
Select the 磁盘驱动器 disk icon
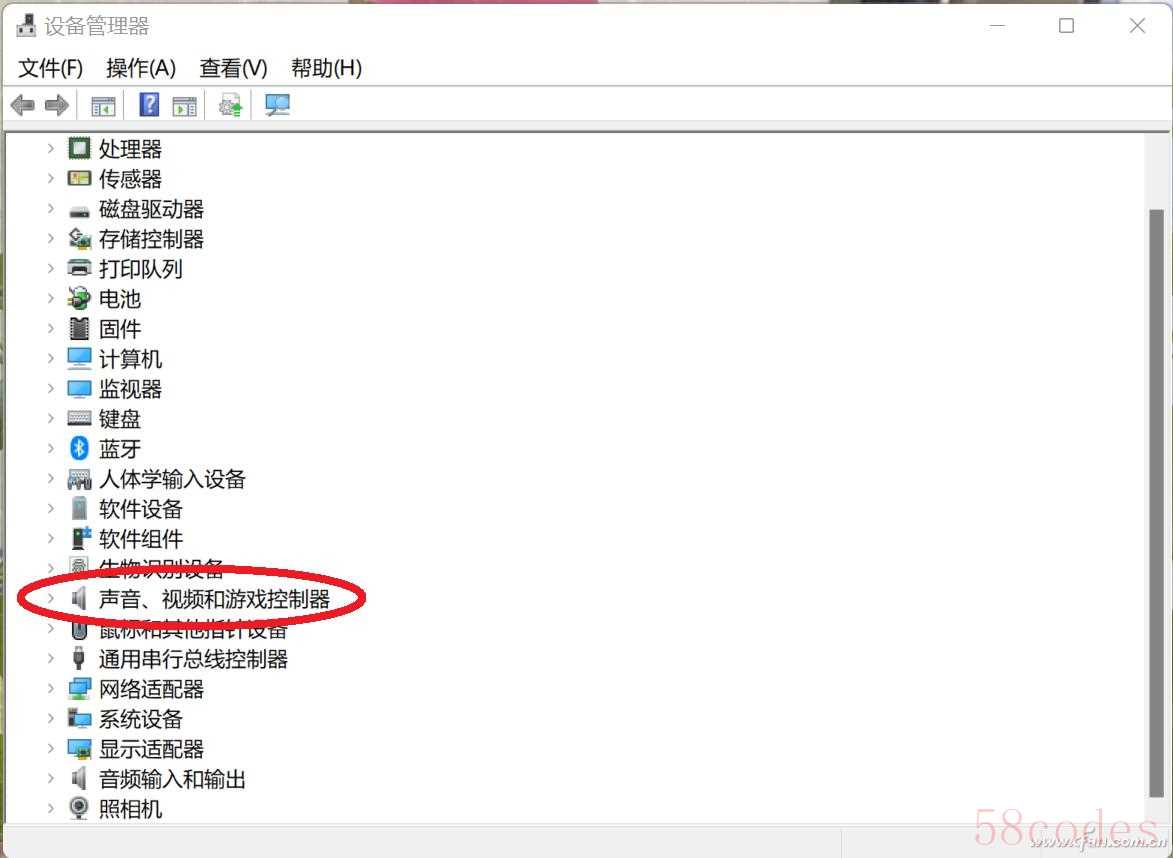coord(79,211)
